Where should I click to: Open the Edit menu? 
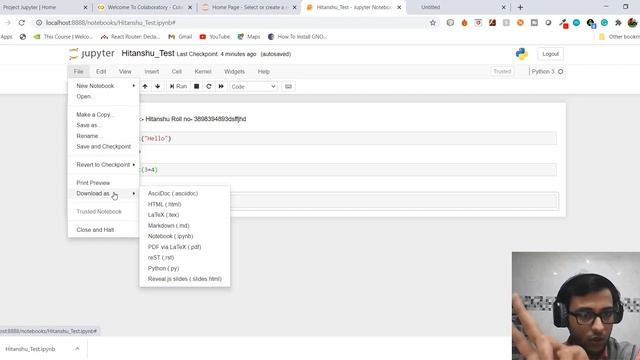click(101, 71)
